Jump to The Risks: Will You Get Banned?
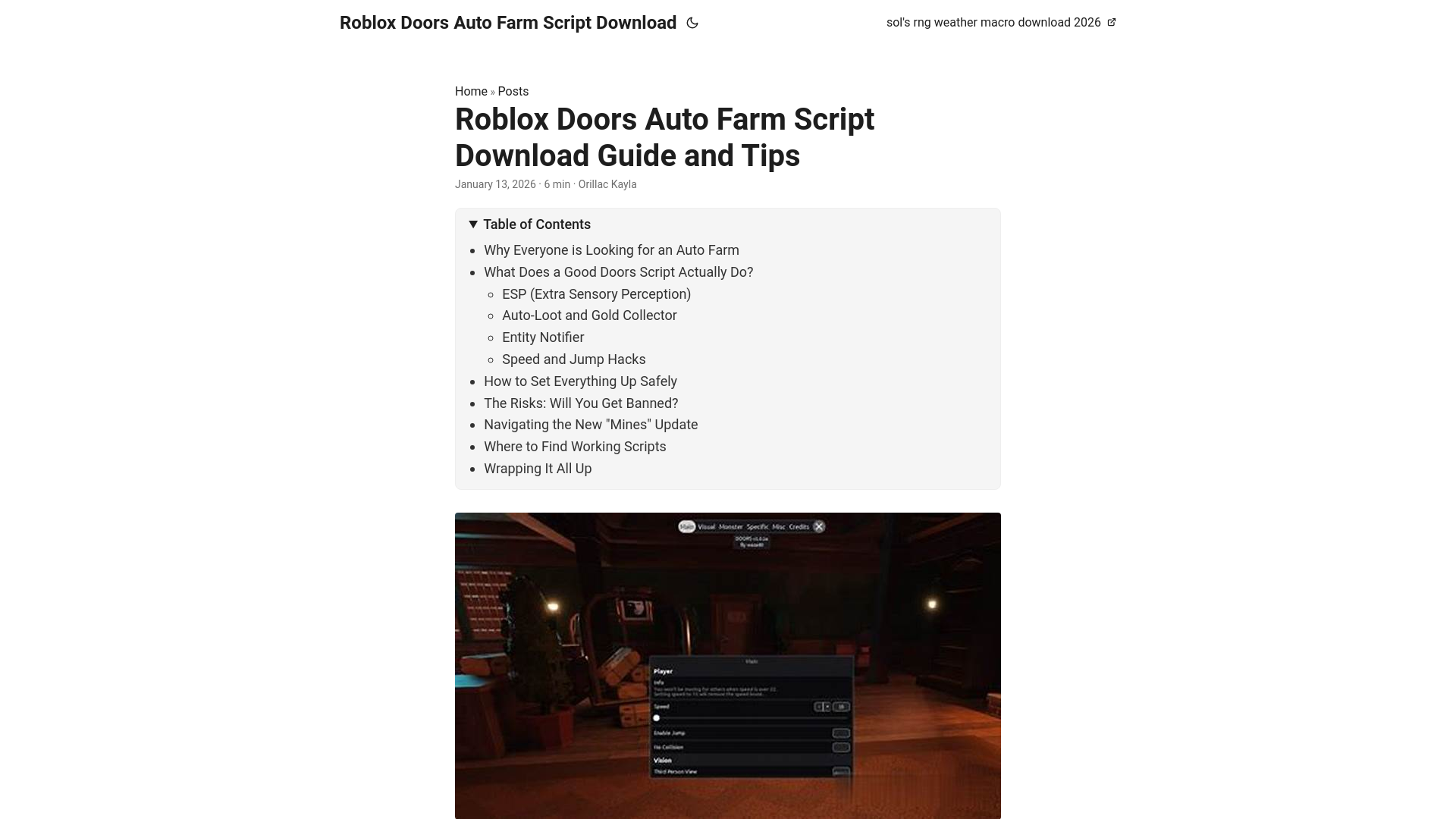The width and height of the screenshot is (1456, 819). click(x=581, y=403)
